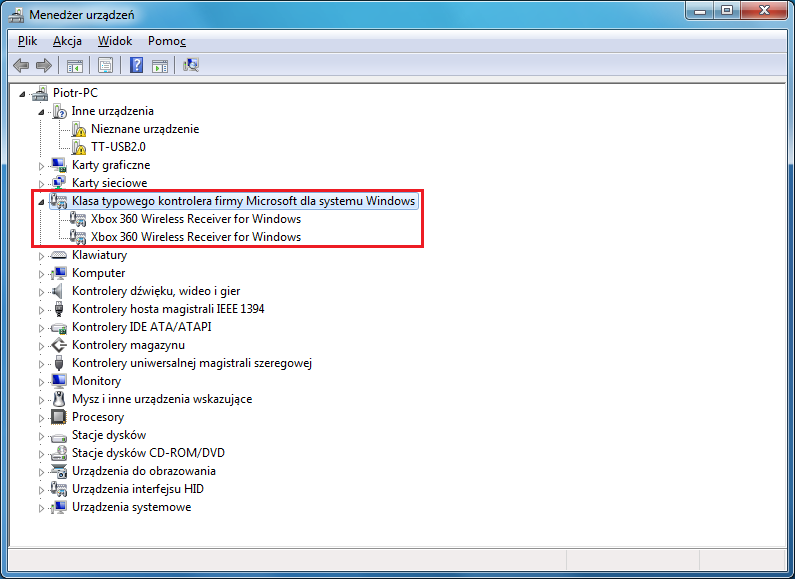Expand the Stacje dysków CD-ROM/DVD branch
The width and height of the screenshot is (795, 579).
[42, 454]
